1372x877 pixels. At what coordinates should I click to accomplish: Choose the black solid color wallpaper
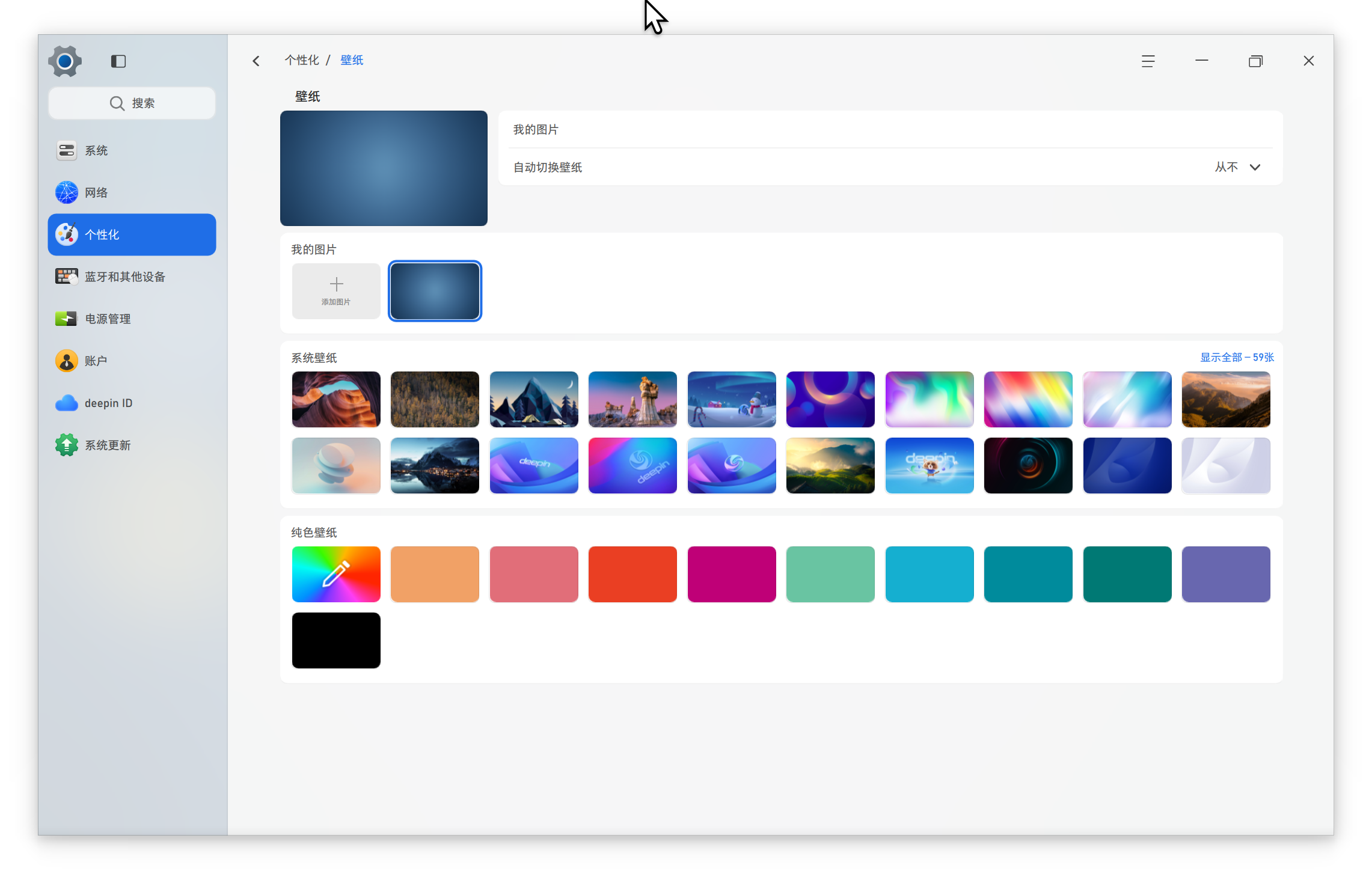pyautogui.click(x=336, y=640)
